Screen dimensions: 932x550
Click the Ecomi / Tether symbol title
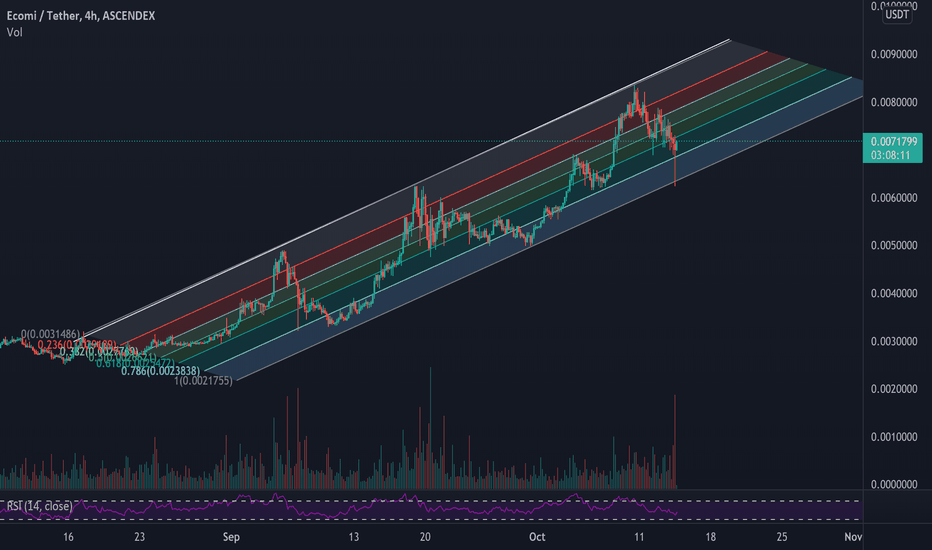(81, 16)
